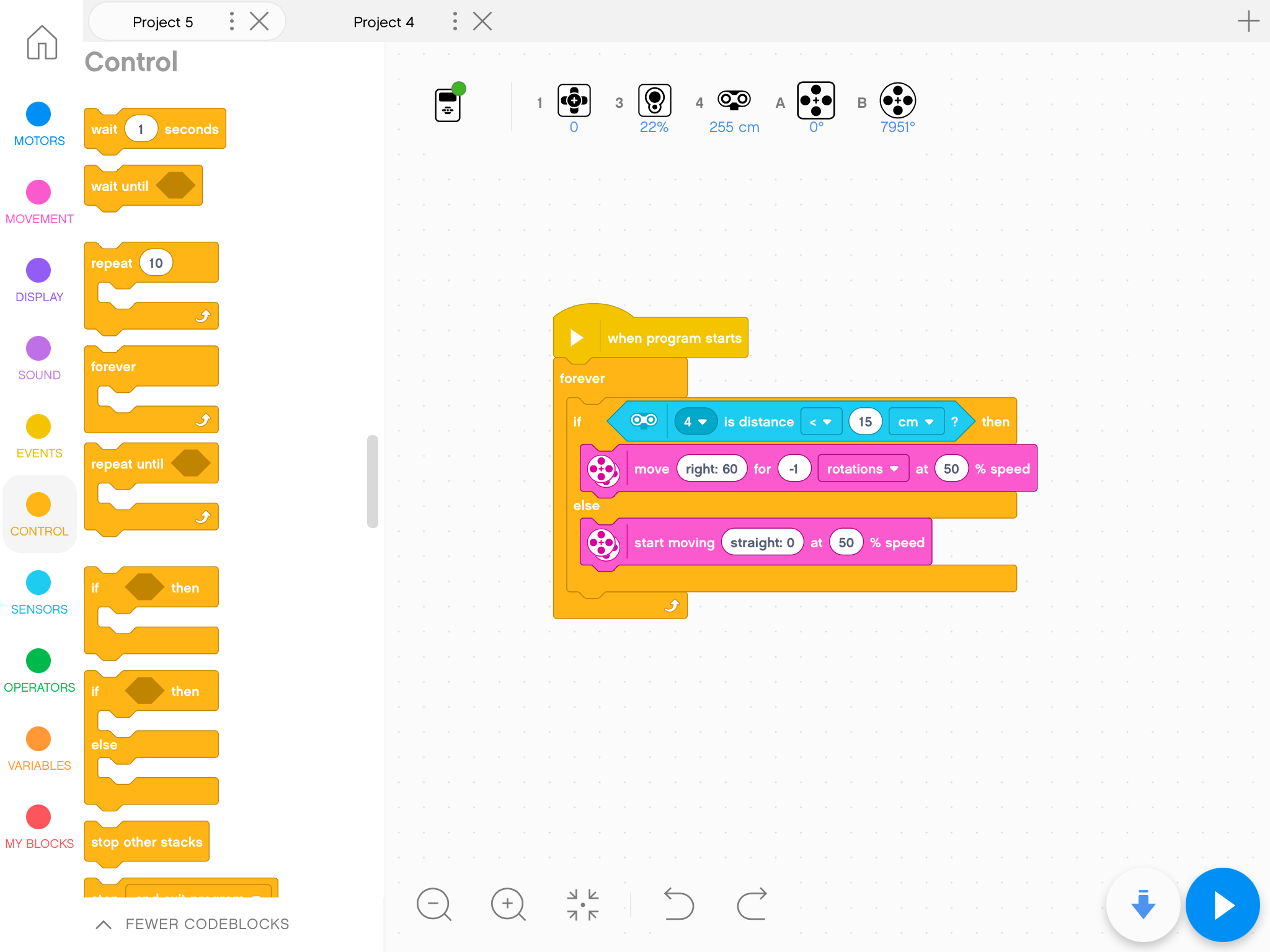Click the fit-to-screen arrows icon

coord(583,905)
